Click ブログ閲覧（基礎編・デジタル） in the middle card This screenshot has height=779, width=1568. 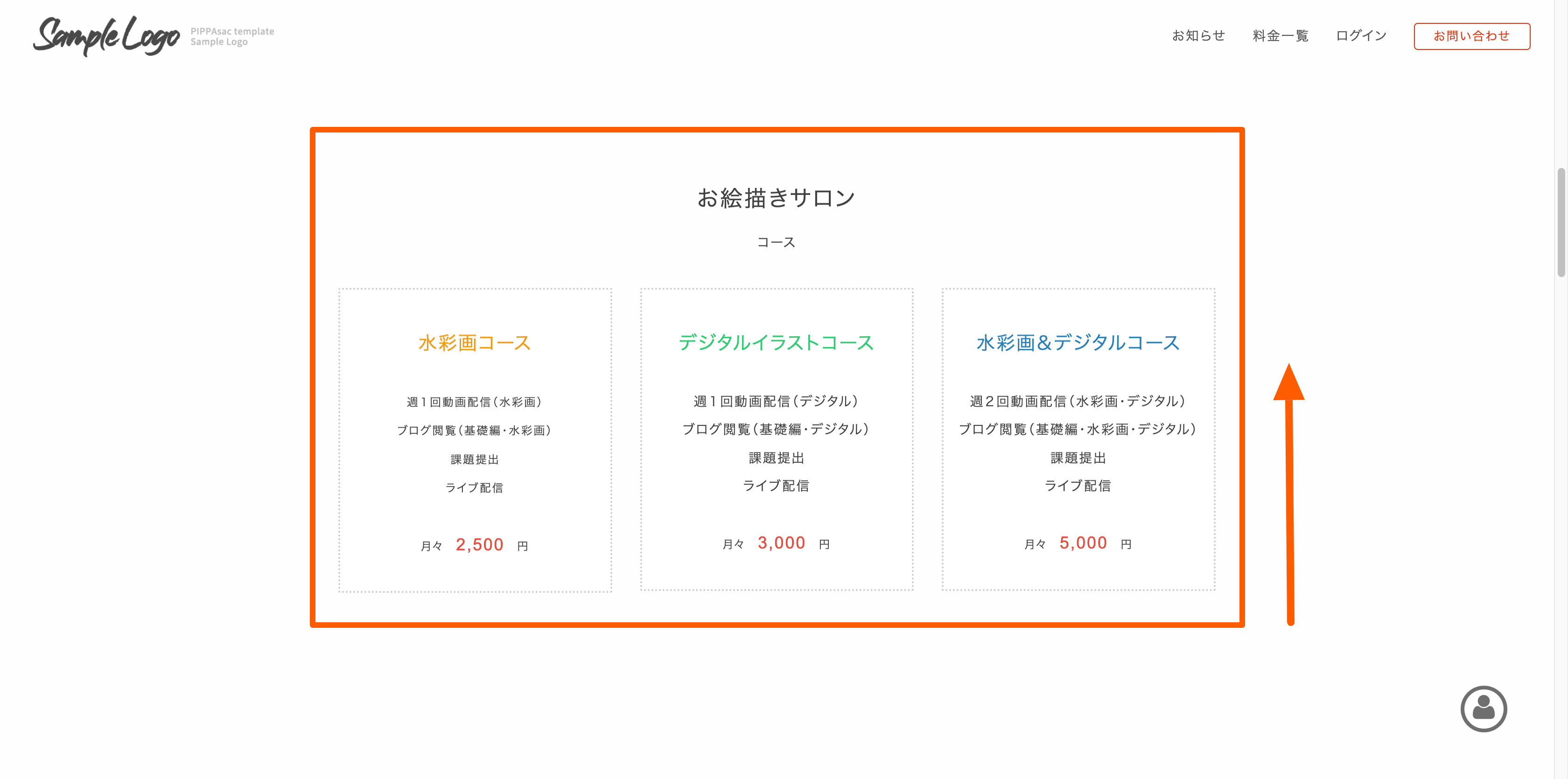776,429
